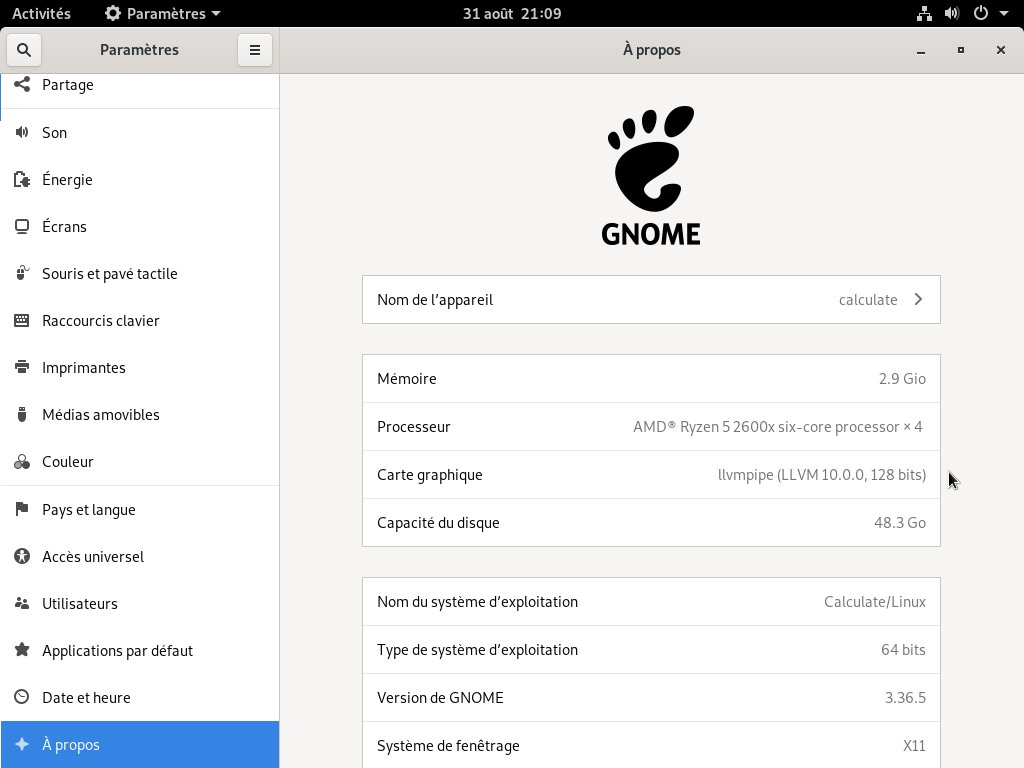Open the hamburger menu in Paramètres header
Image resolution: width=1024 pixels, height=768 pixels.
pyautogui.click(x=255, y=50)
